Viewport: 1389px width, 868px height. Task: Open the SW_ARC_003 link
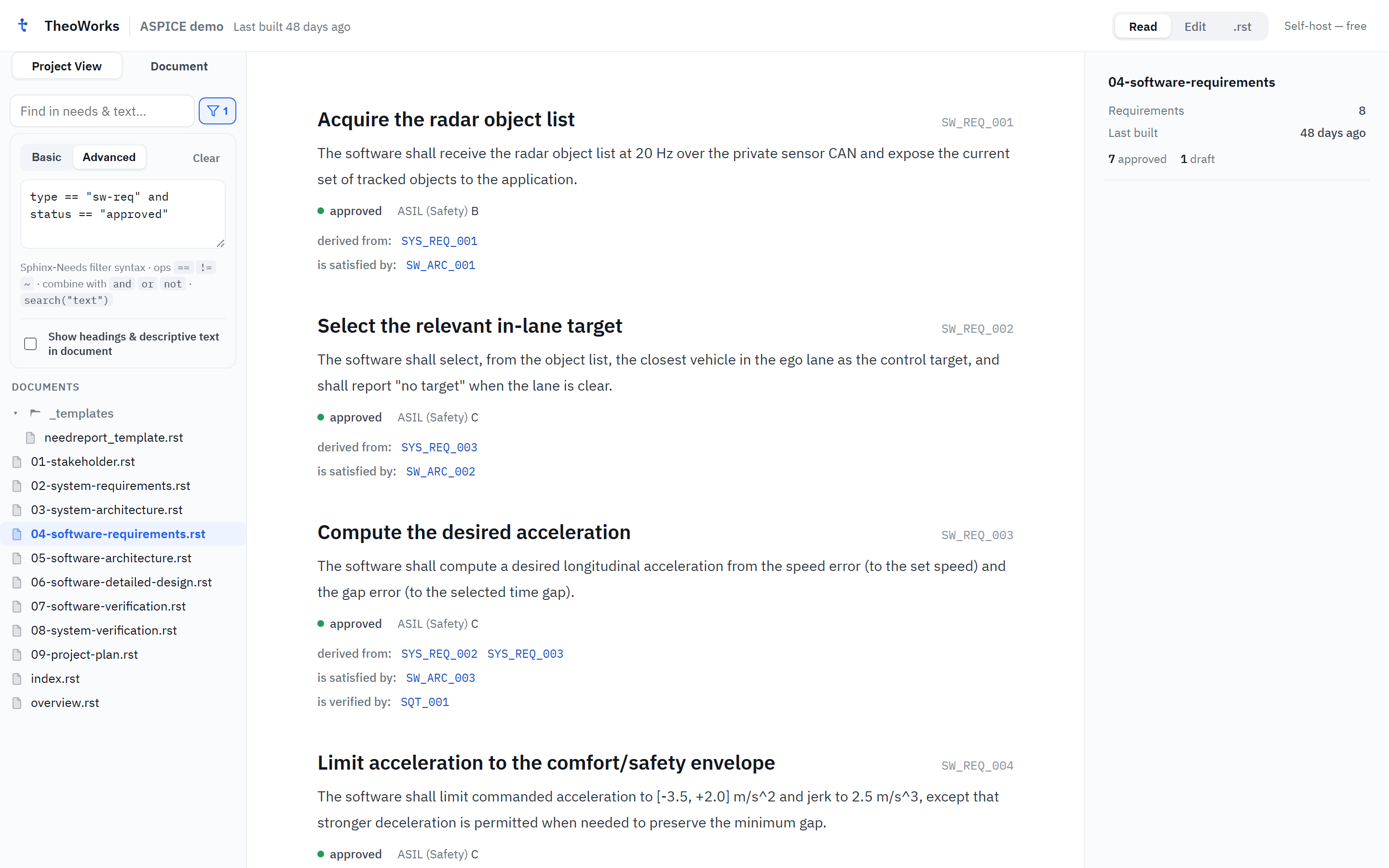tap(440, 678)
